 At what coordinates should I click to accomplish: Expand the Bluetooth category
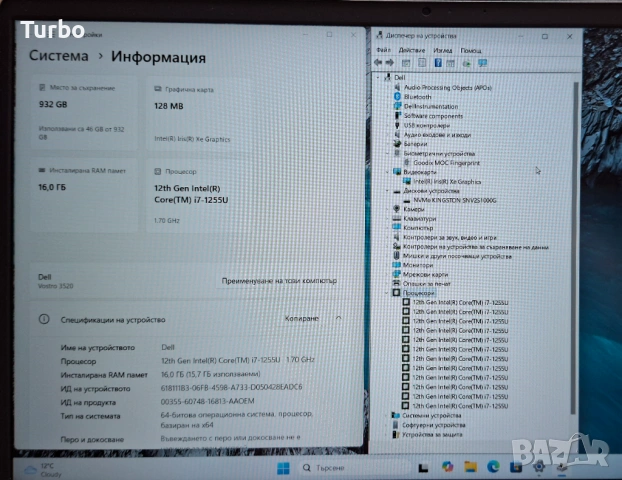tap(388, 97)
